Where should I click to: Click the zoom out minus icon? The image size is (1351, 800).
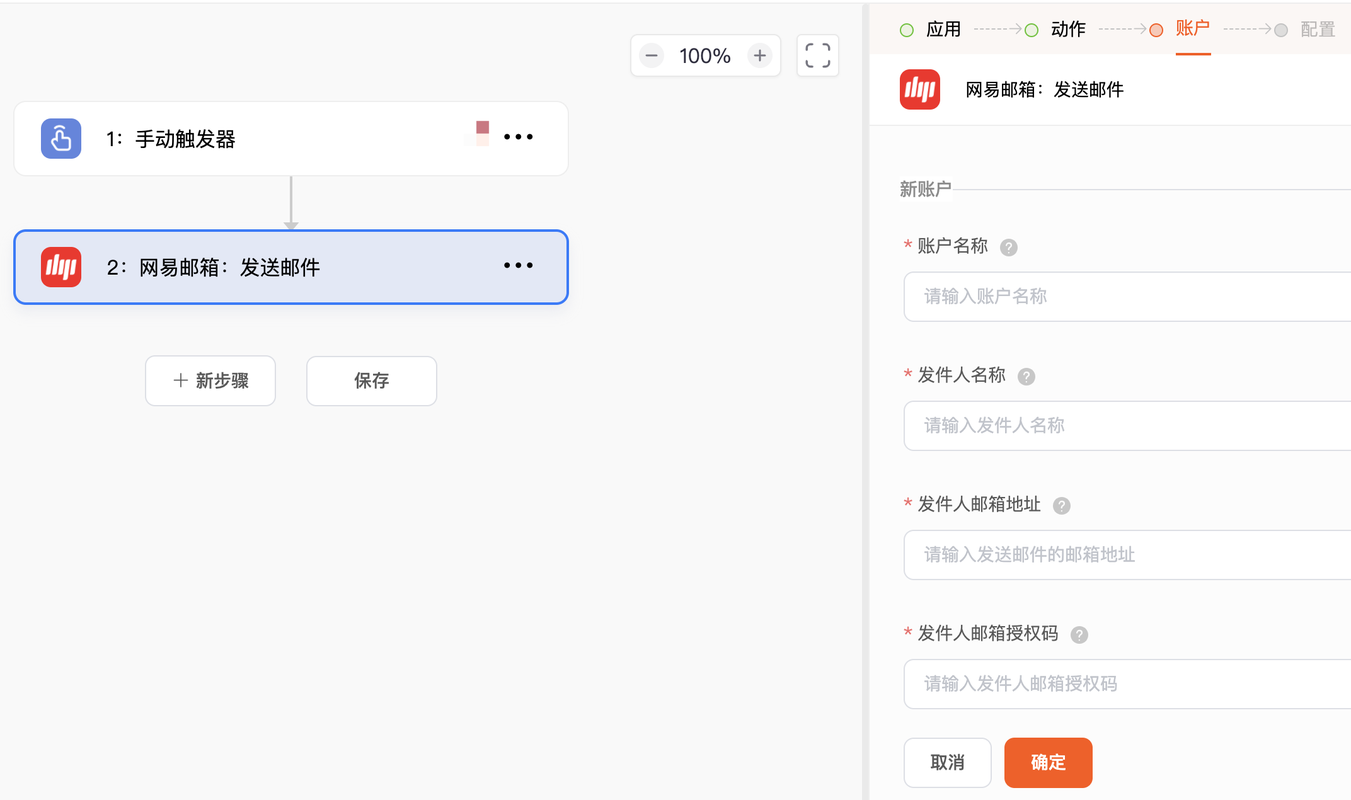pyautogui.click(x=651, y=56)
